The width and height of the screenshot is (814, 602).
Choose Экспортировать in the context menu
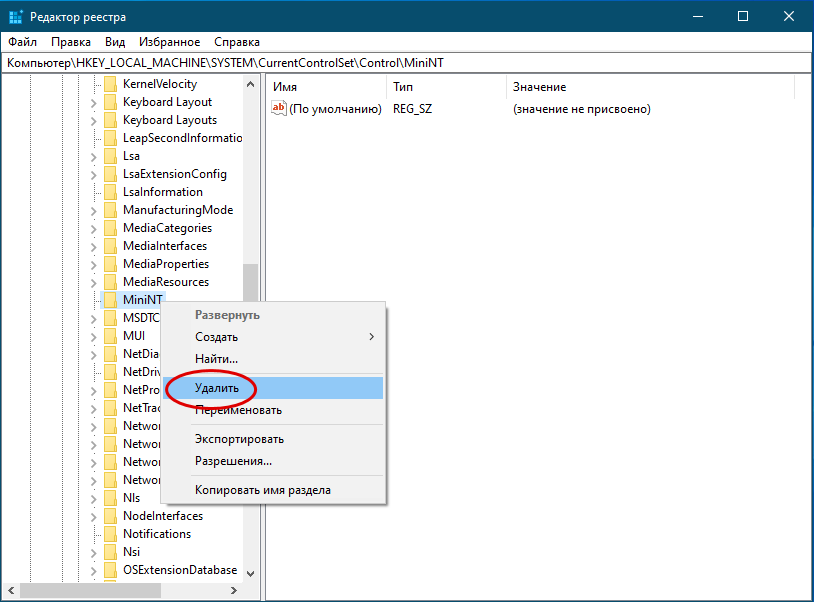coord(273,439)
